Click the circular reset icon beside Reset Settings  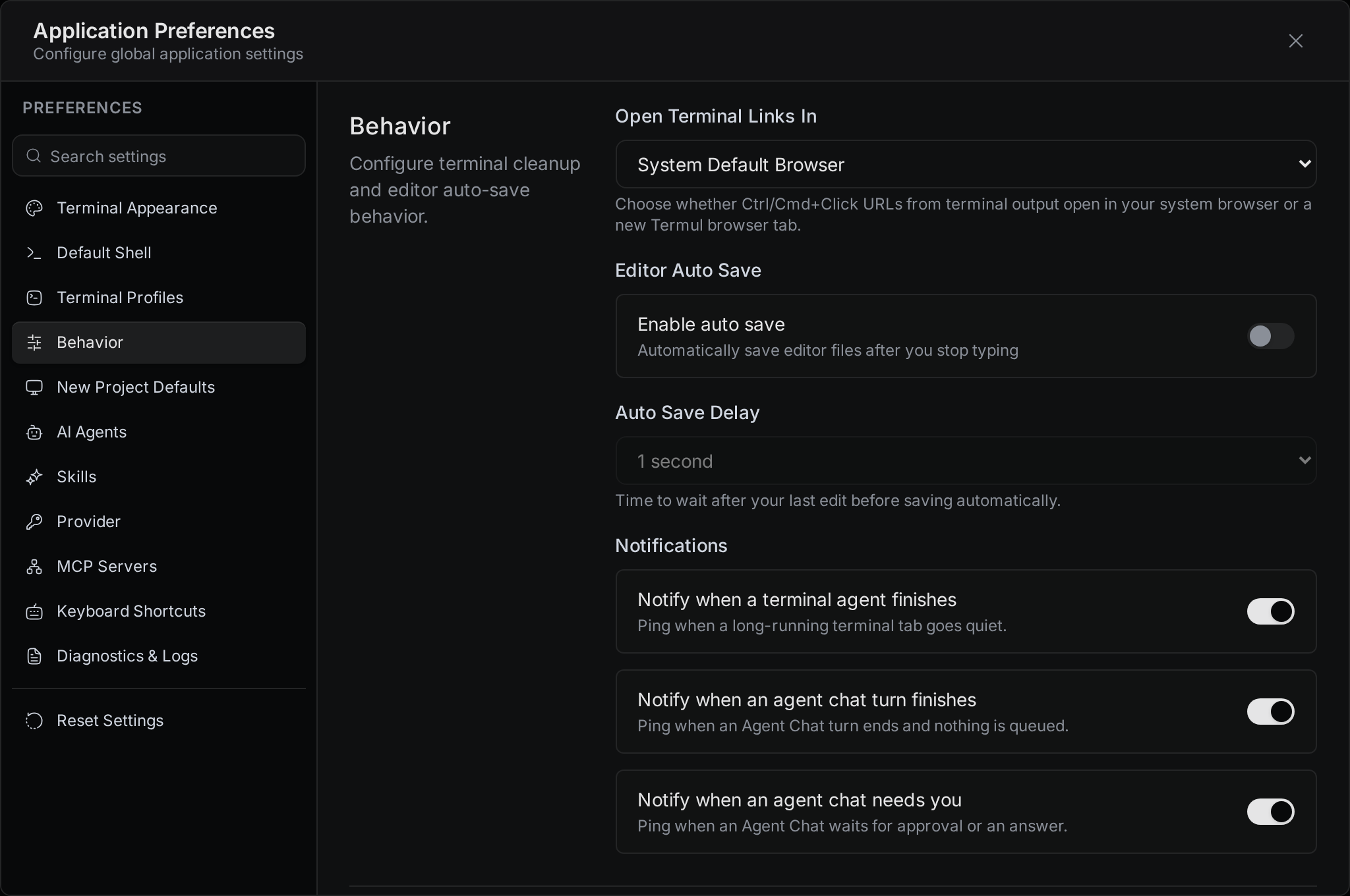[34, 721]
